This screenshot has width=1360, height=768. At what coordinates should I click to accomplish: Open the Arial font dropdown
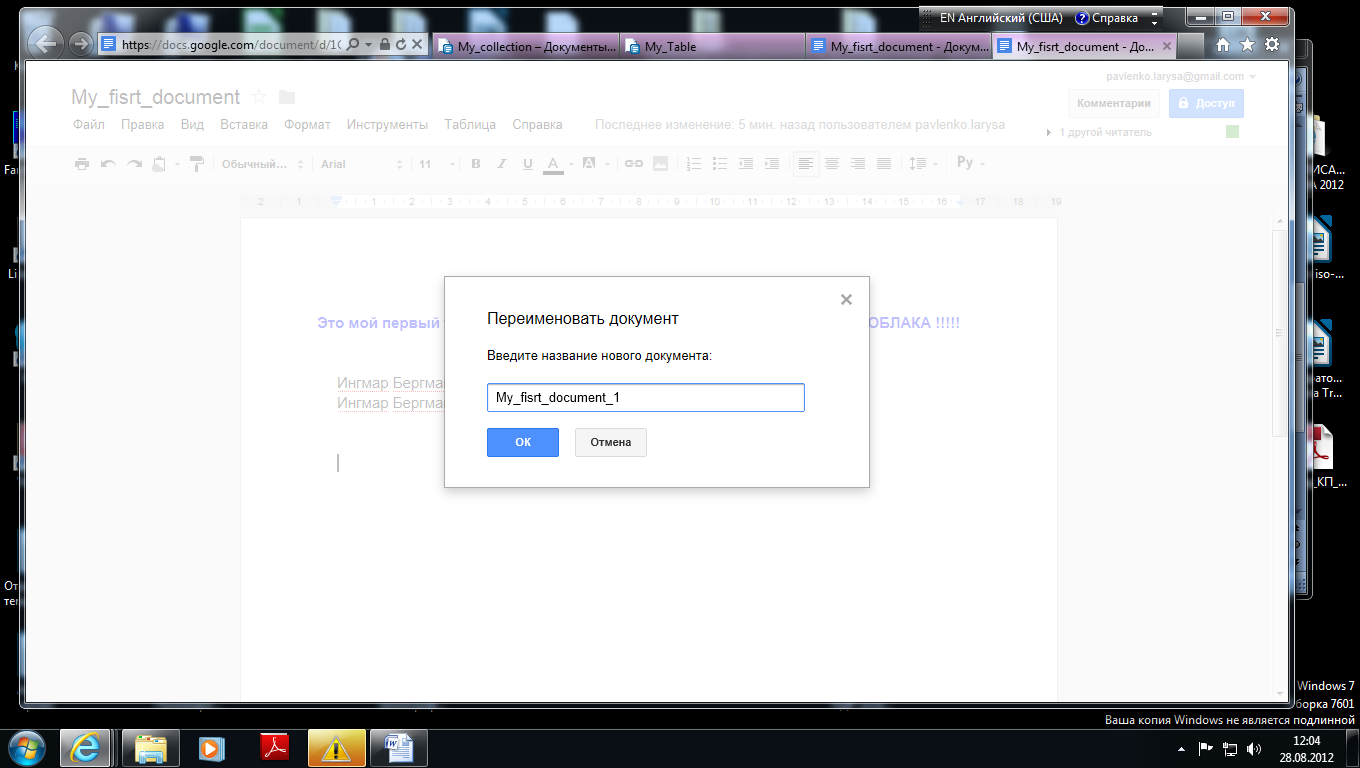pos(361,164)
